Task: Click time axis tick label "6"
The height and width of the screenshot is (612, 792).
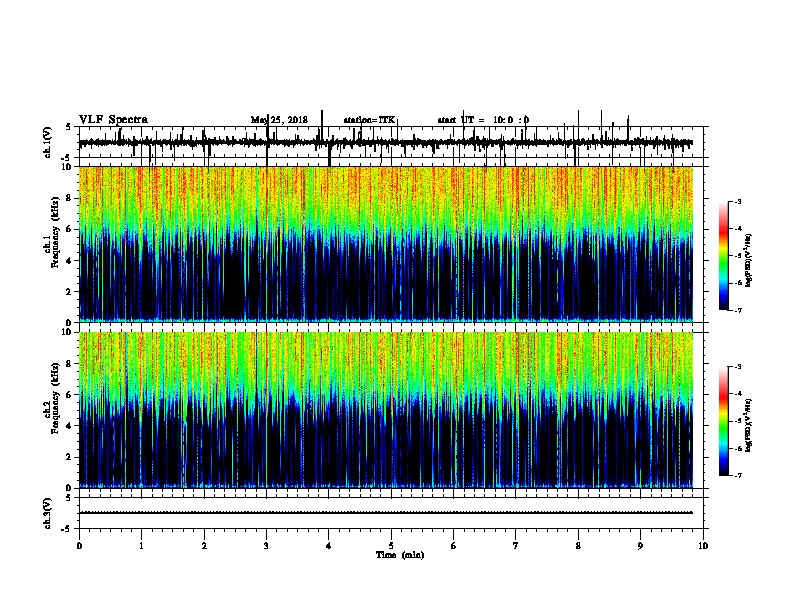Action: [453, 546]
